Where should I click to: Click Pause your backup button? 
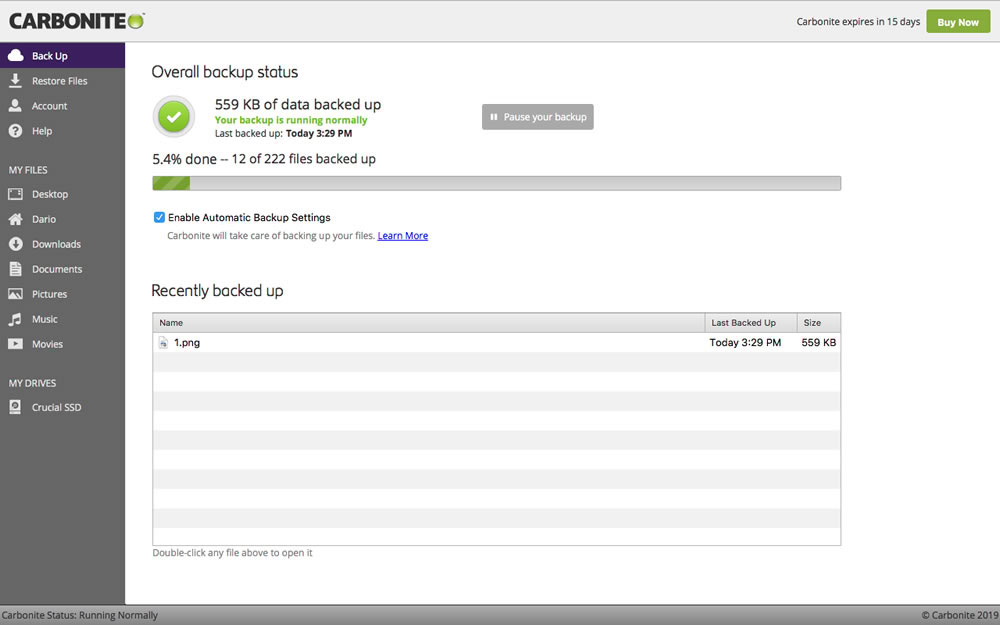[x=538, y=117]
